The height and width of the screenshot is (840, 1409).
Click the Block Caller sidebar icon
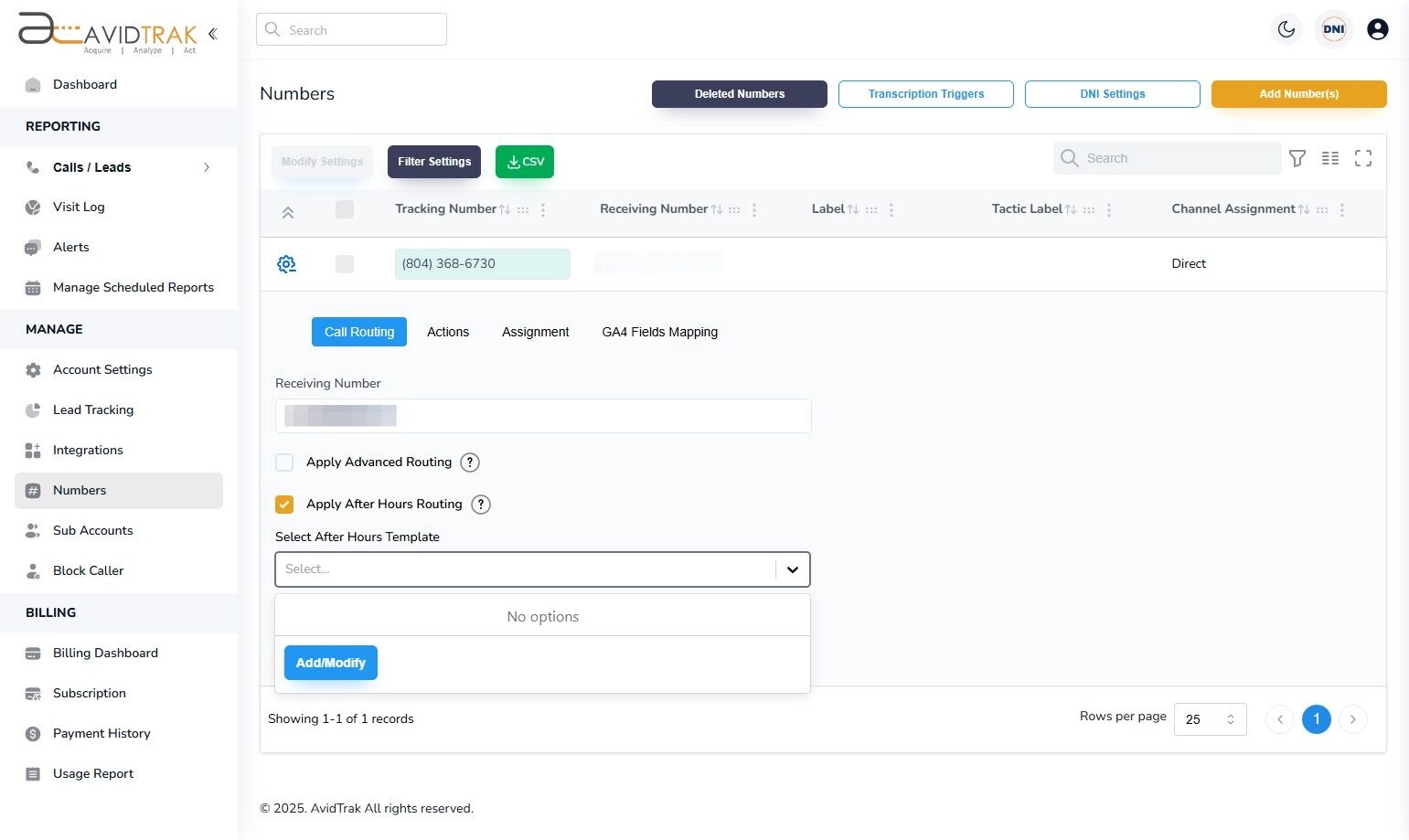click(x=33, y=571)
